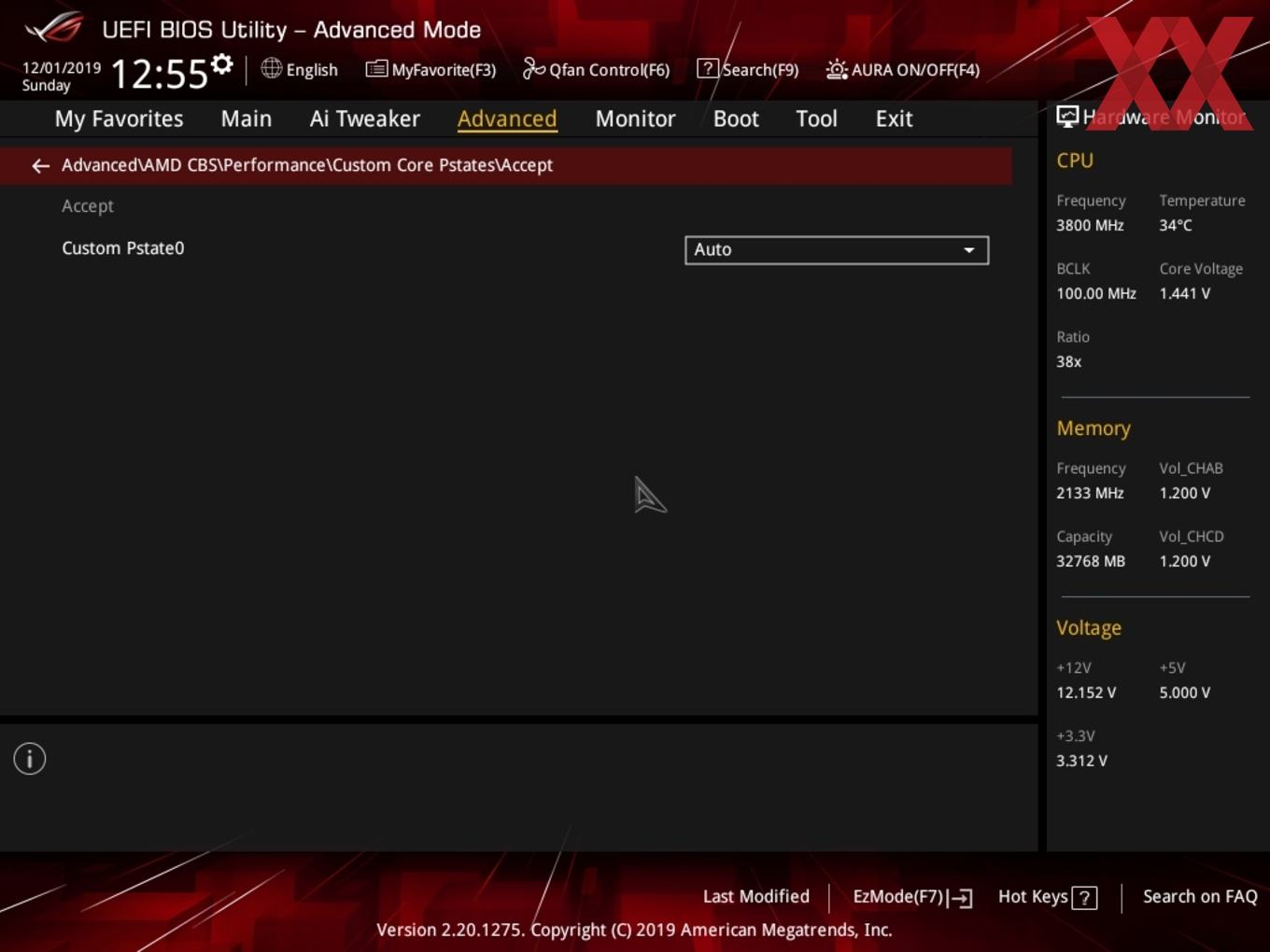The image size is (1270, 952).
Task: Open the Custom Pstate0 dropdown
Action: tap(837, 250)
